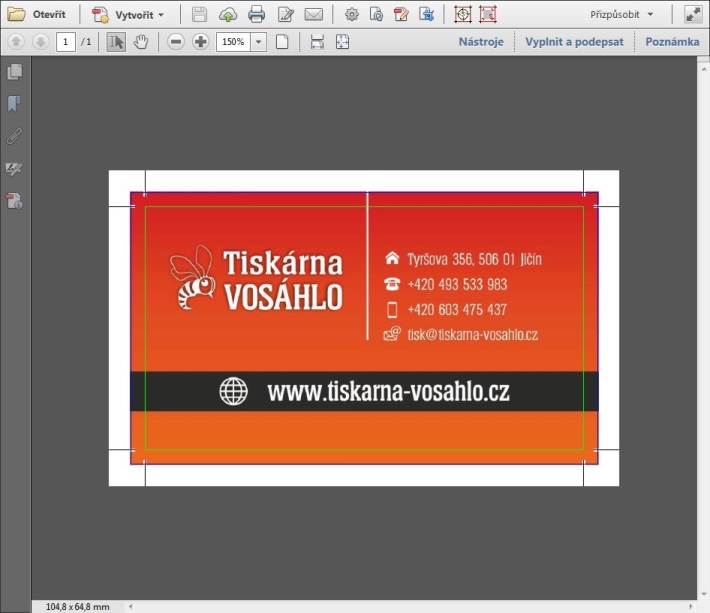Print the document with the printer icon

coord(256,14)
